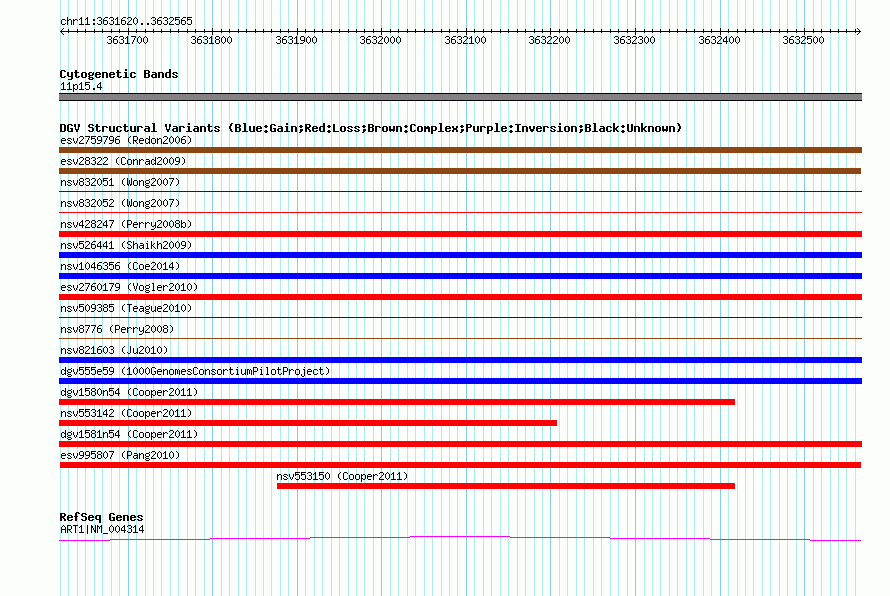
Task: Click the Cytogenetic Bands track title
Action: click(119, 74)
